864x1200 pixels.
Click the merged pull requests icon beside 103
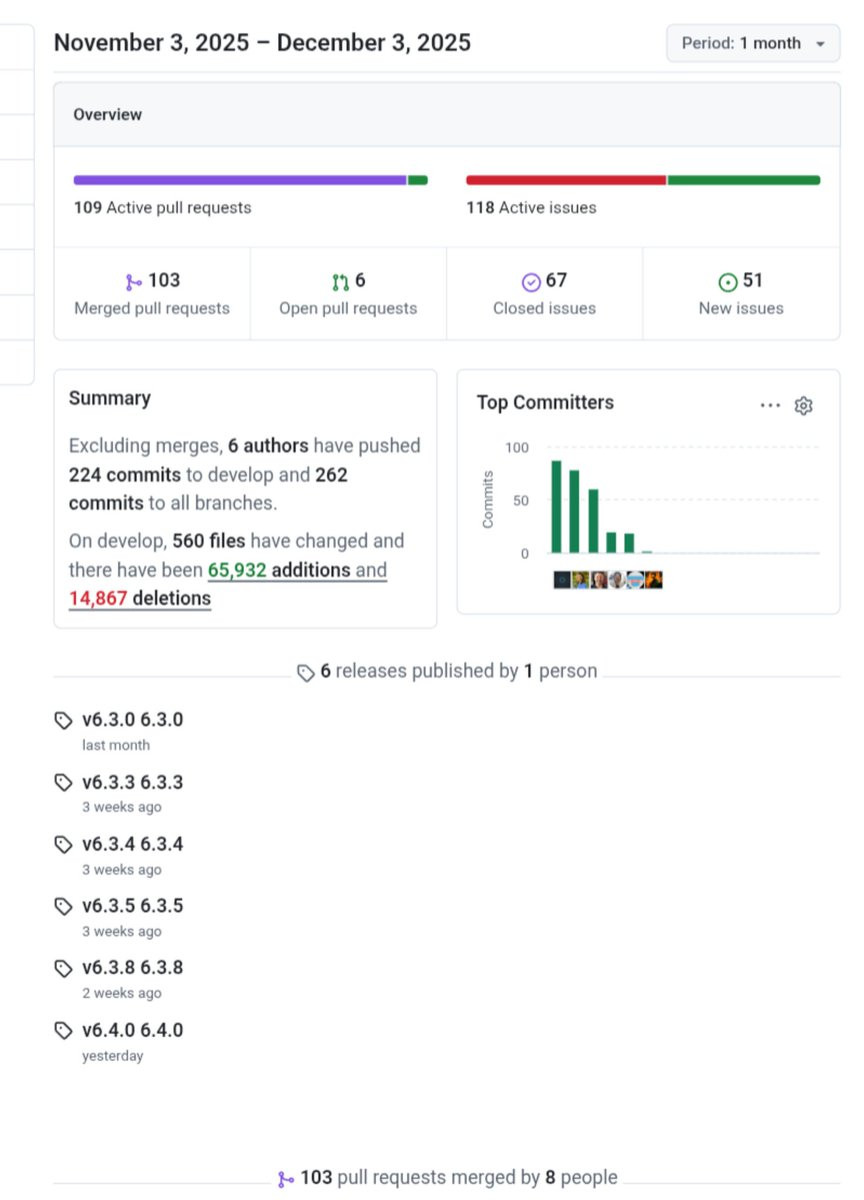coord(134,282)
